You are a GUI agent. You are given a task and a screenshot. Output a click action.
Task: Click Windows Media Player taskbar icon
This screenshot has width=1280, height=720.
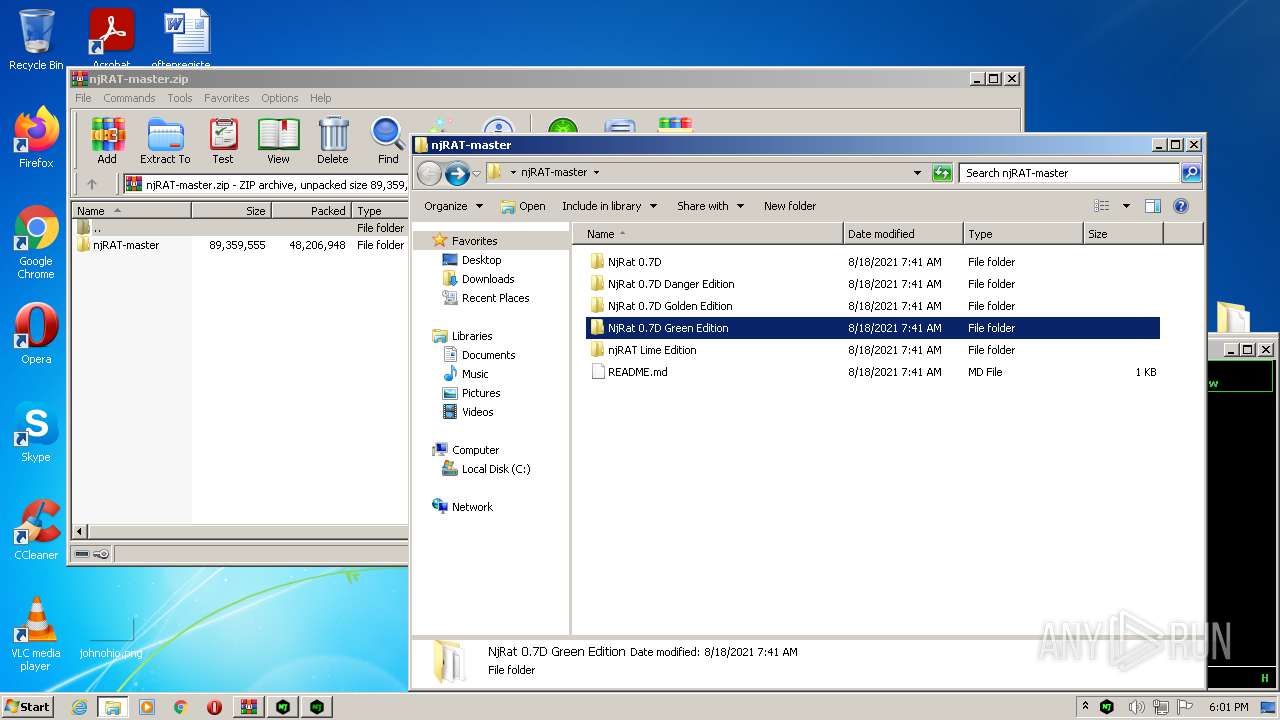147,707
